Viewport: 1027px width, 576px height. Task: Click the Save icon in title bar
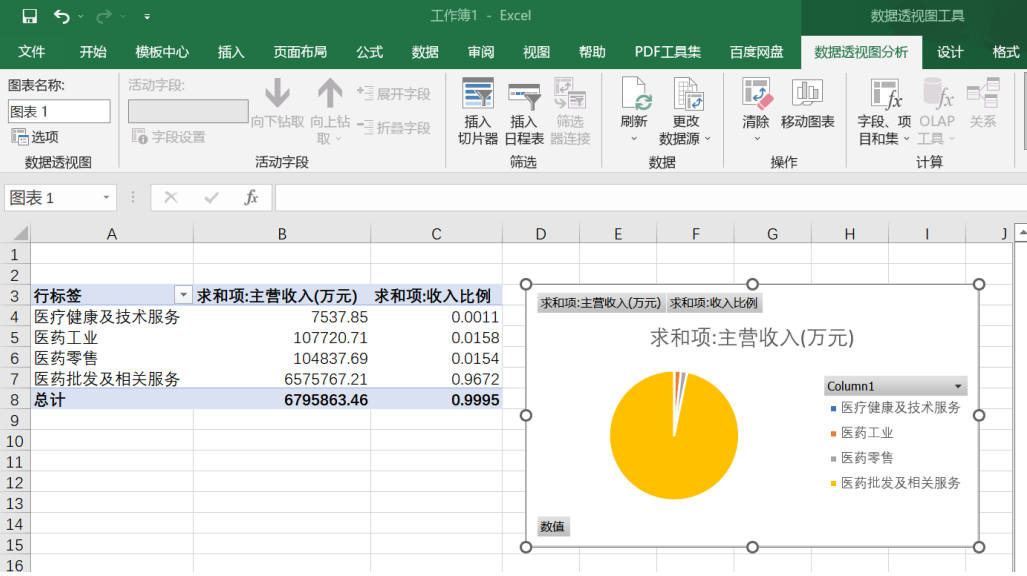point(29,16)
